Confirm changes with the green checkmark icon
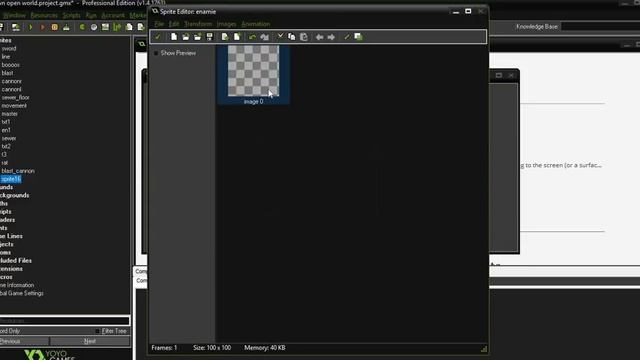 click(158, 37)
